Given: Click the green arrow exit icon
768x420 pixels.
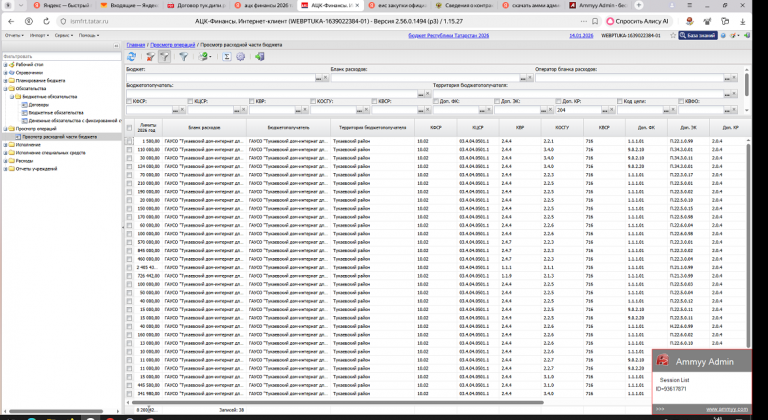Looking at the screenshot, I should click(x=260, y=57).
